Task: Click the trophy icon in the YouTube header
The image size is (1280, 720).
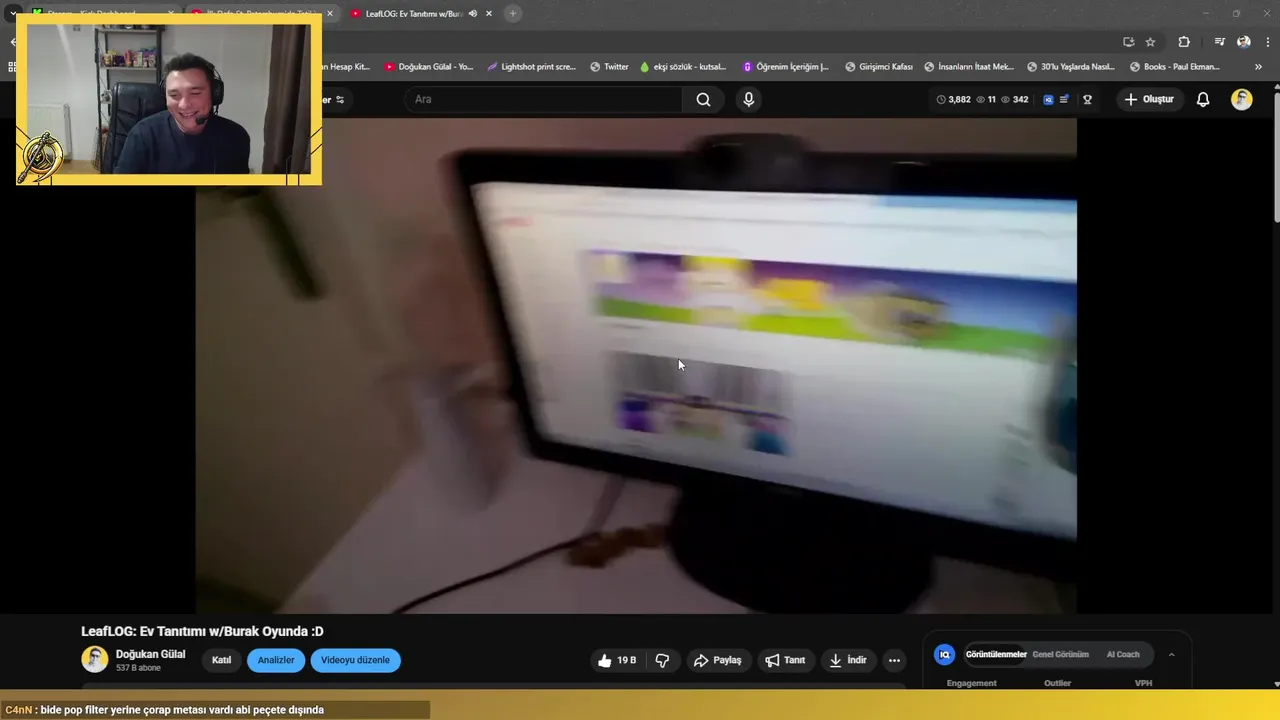Action: click(x=1087, y=99)
